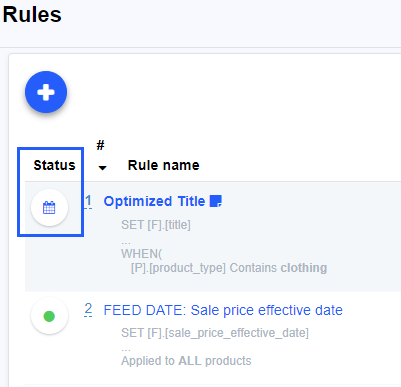This screenshot has height=387, width=401.
Task: Click rule number 2 order link
Action: [88, 310]
